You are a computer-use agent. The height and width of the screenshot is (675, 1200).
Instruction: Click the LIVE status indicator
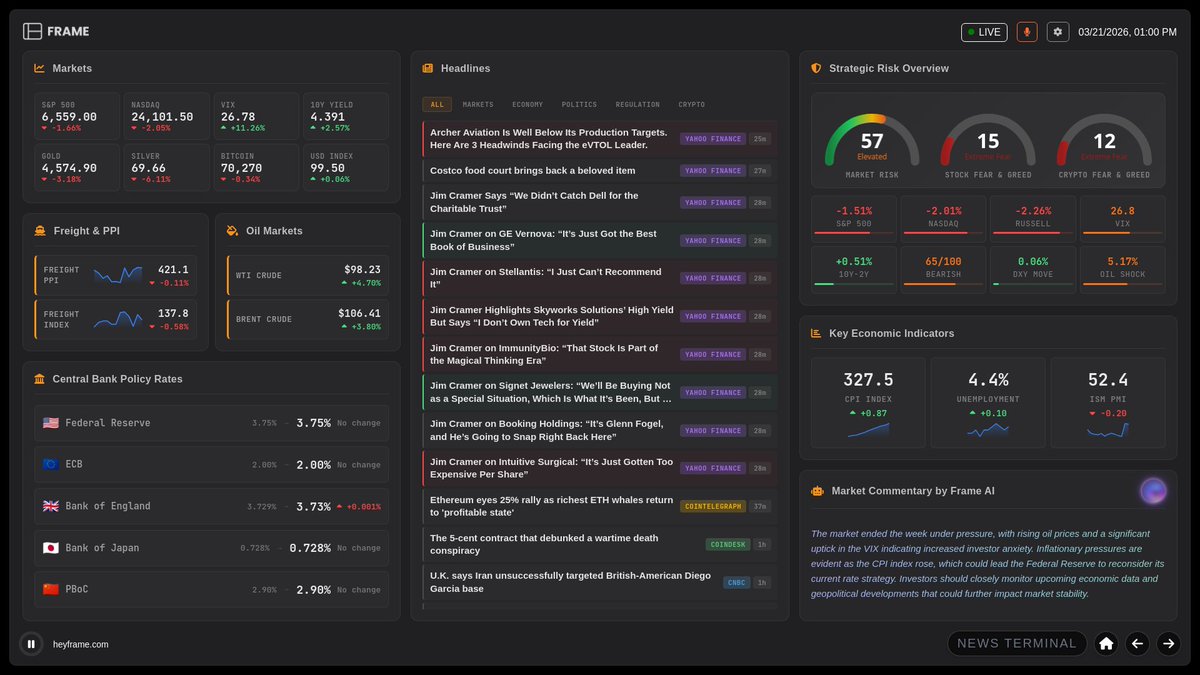click(x=984, y=32)
